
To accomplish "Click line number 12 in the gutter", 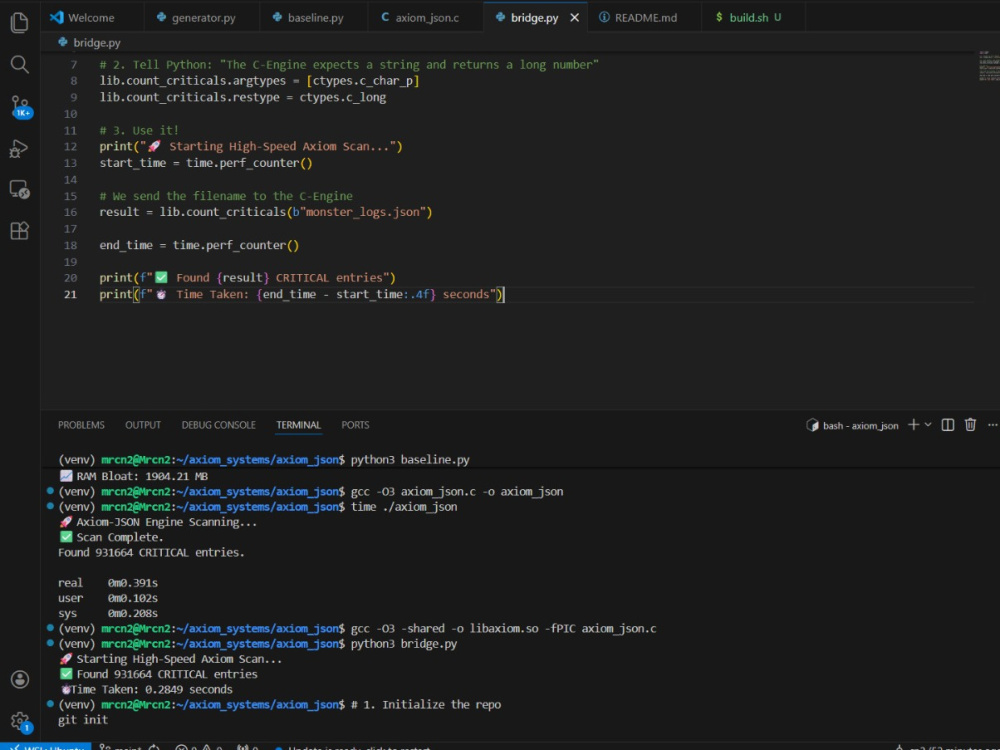I will pyautogui.click(x=70, y=147).
